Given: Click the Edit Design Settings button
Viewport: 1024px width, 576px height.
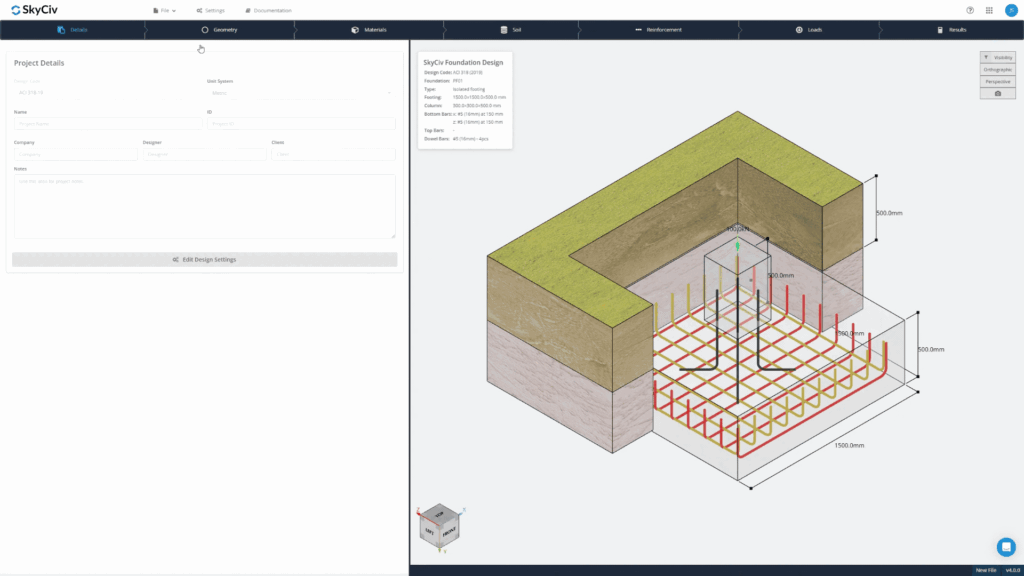Looking at the screenshot, I should pos(204,259).
